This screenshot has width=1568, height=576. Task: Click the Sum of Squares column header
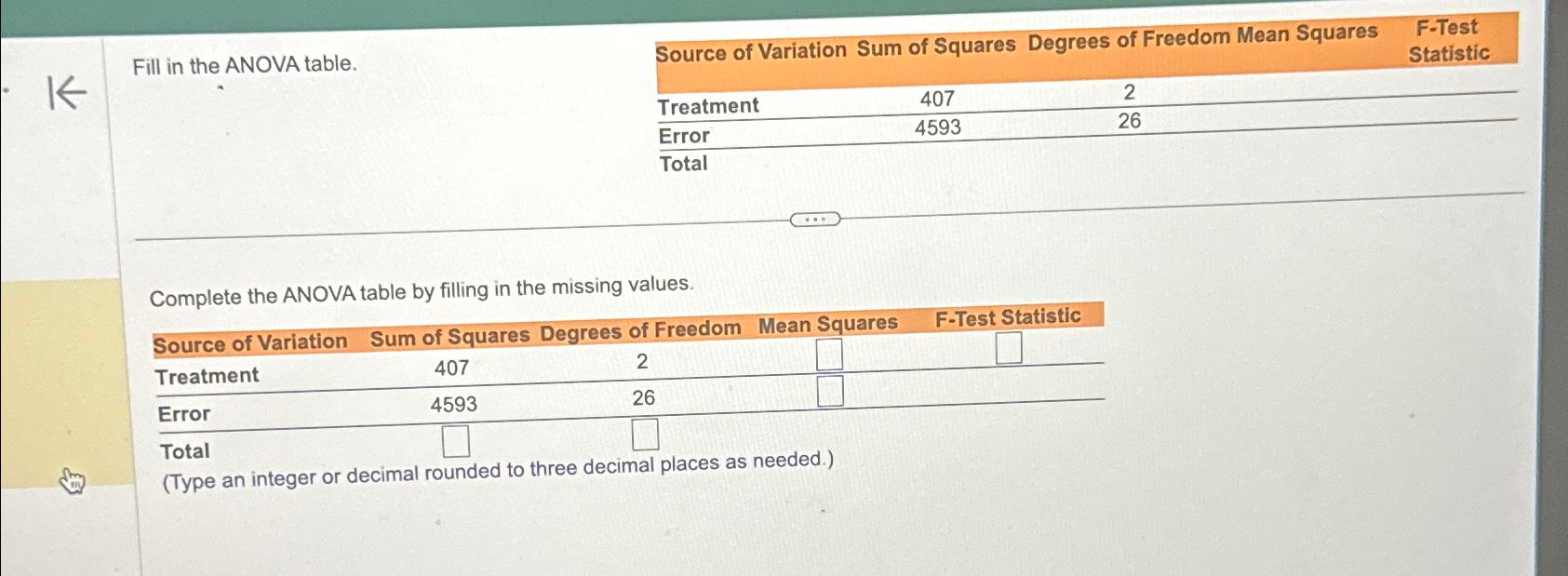pos(450,337)
